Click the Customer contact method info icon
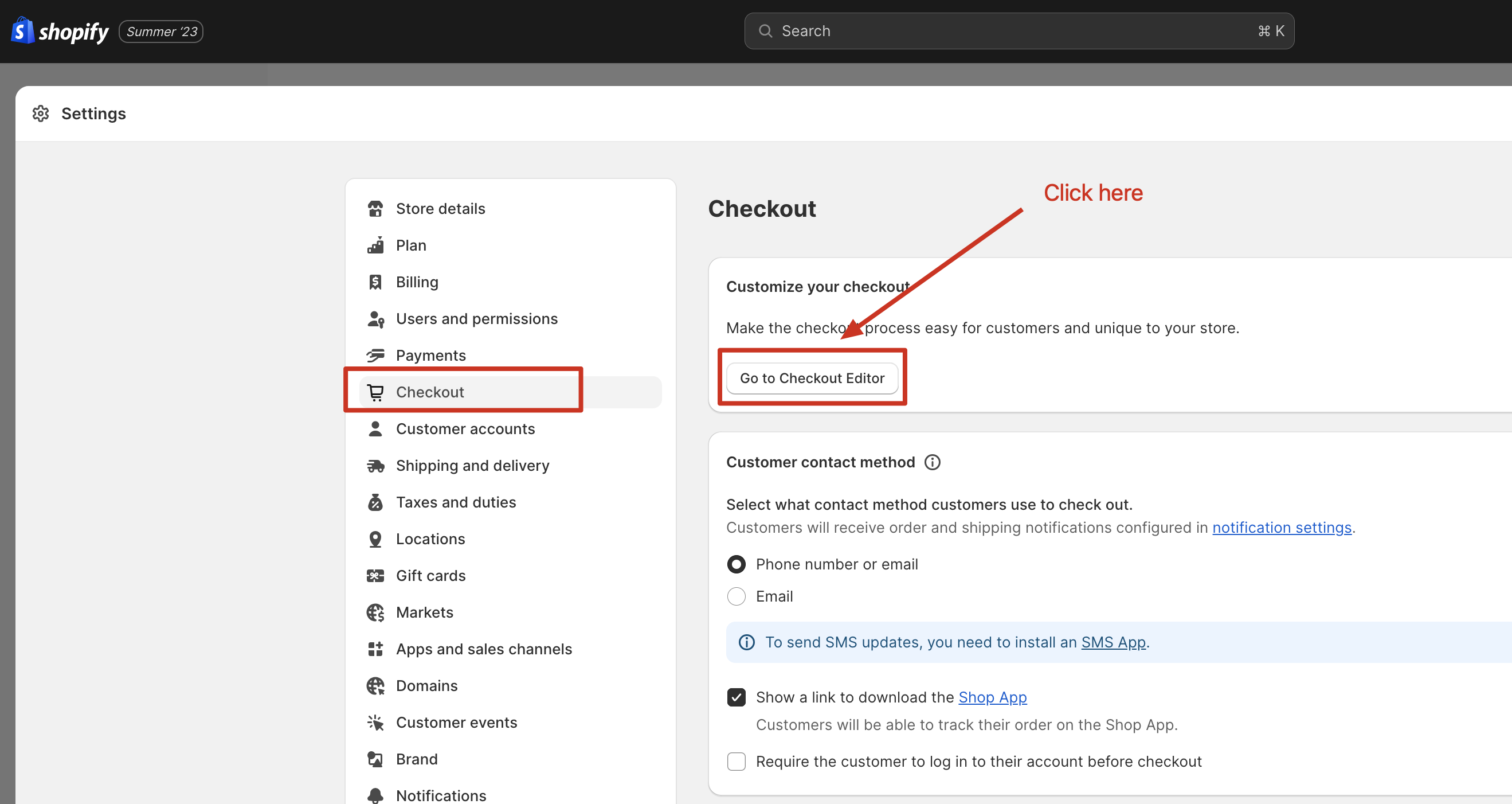 (932, 462)
